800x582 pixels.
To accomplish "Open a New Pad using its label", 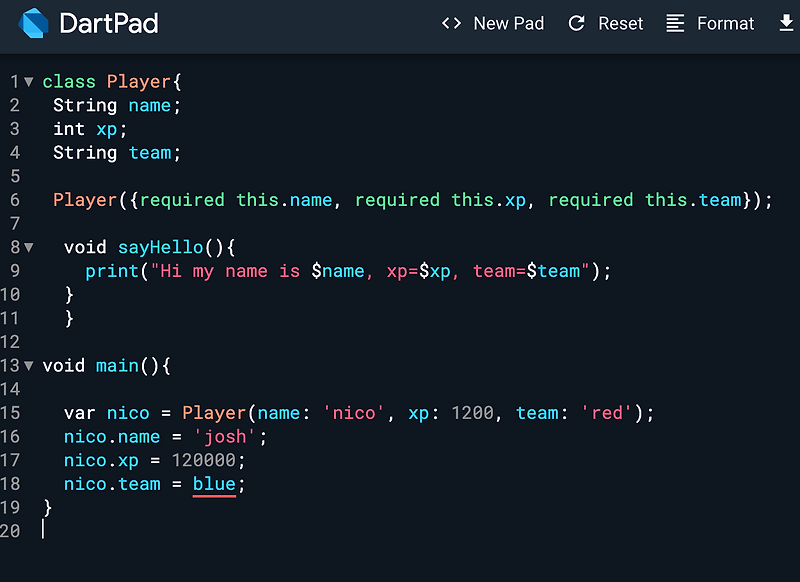I will [509, 23].
